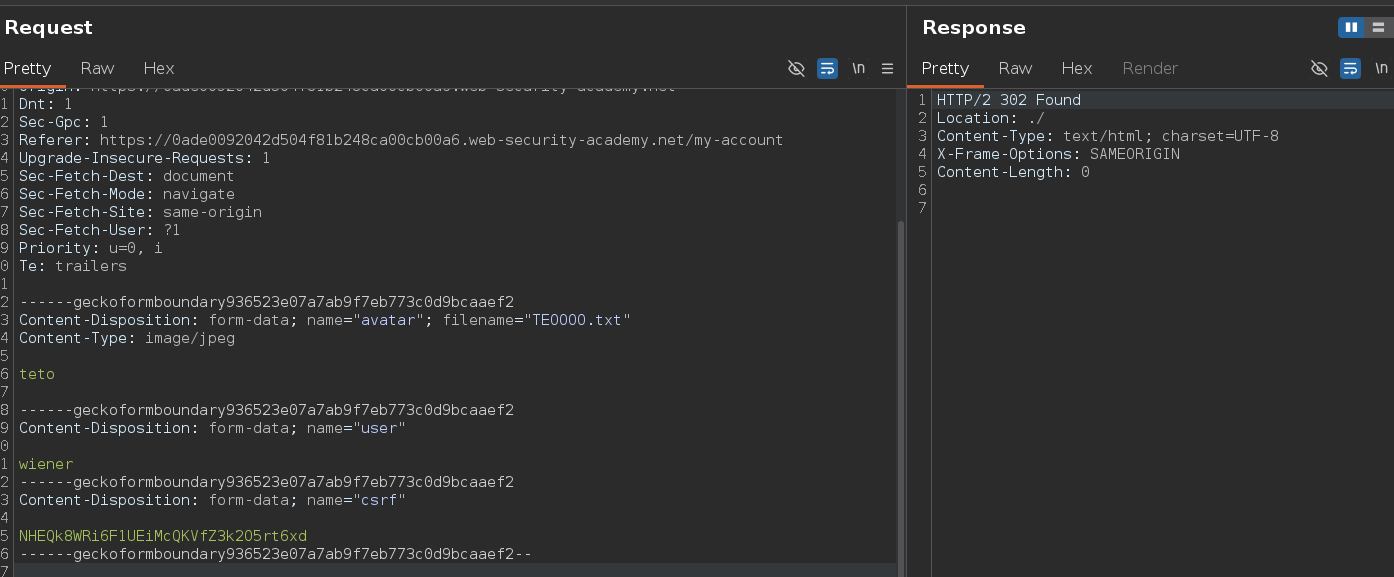
Task: Click the "Sec-Fetch-Dest: document" line
Action: [127, 176]
